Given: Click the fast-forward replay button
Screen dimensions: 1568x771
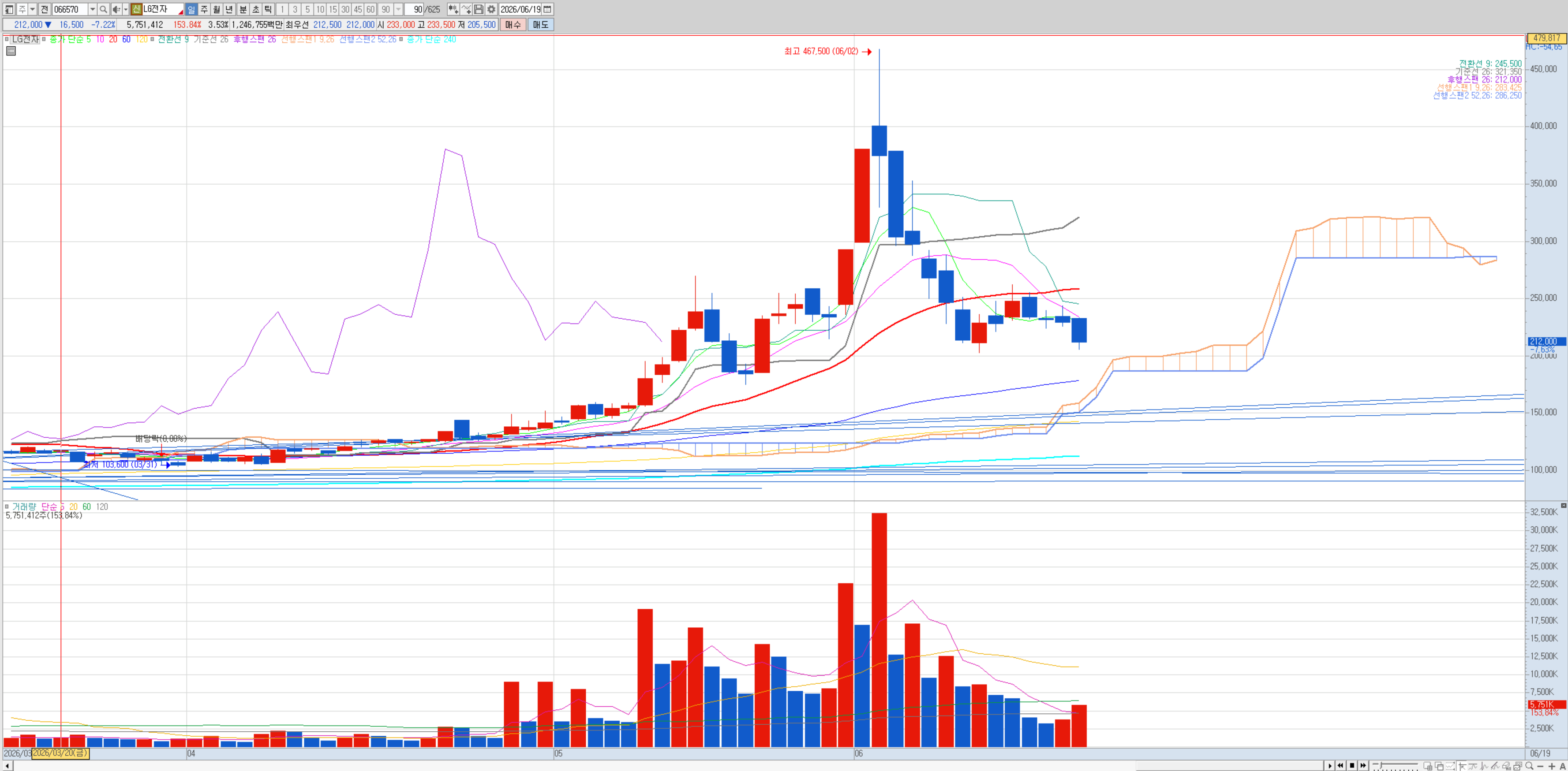Looking at the screenshot, I should 1363,766.
